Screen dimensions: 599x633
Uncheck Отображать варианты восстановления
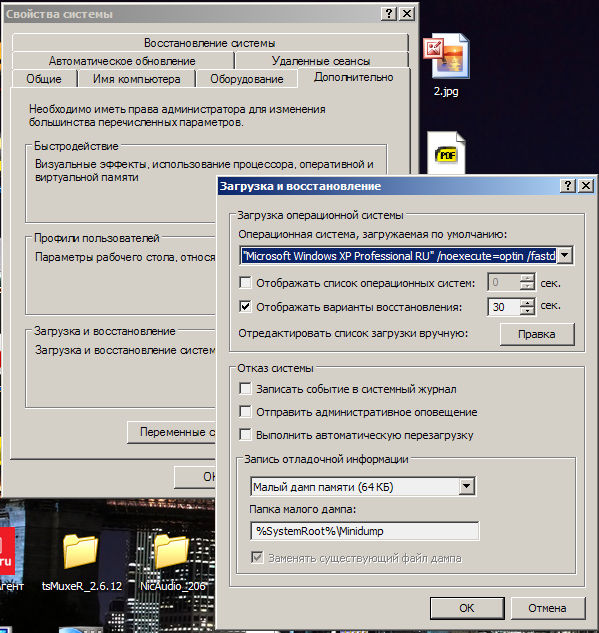coord(245,306)
